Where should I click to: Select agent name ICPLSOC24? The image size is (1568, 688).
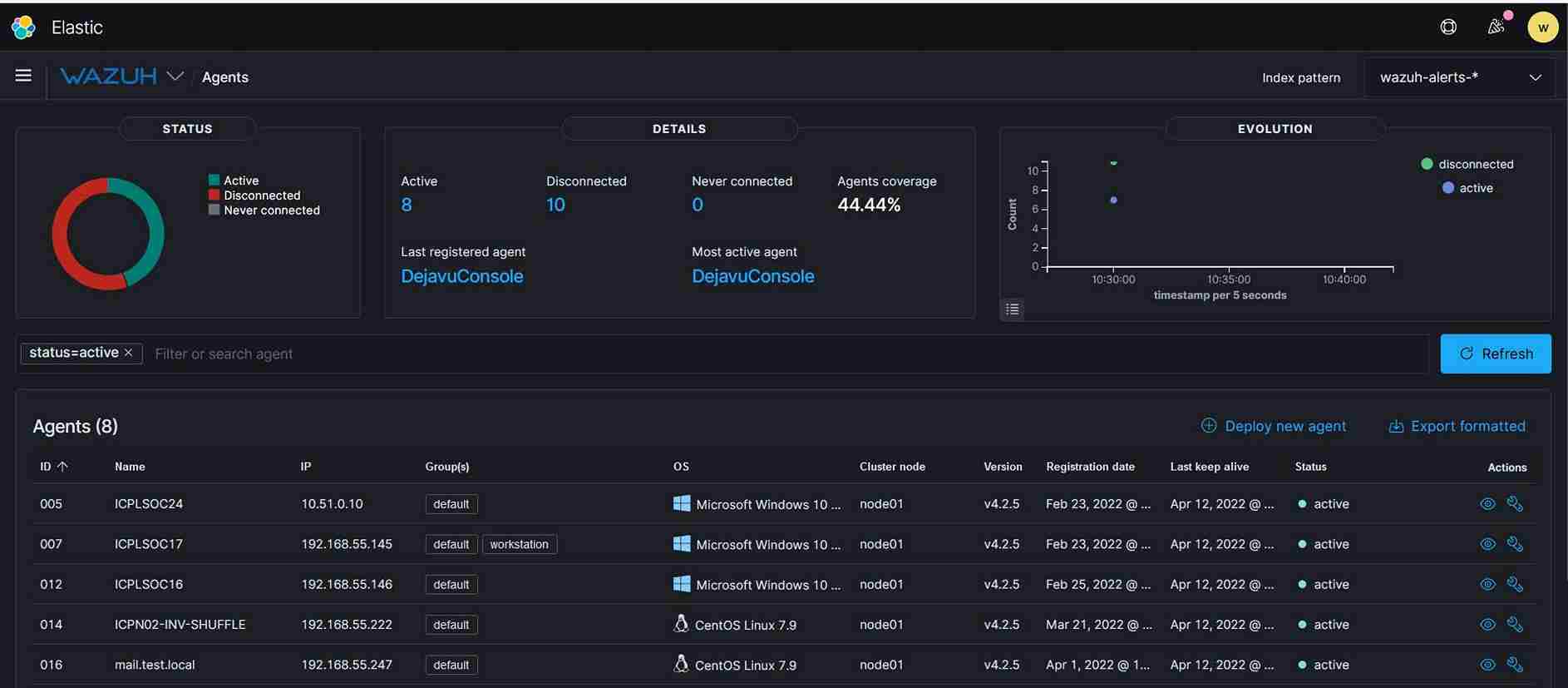149,504
